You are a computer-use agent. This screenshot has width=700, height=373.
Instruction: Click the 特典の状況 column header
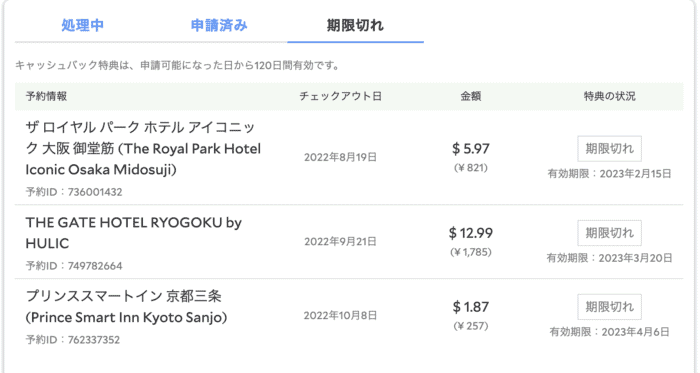pos(609,96)
